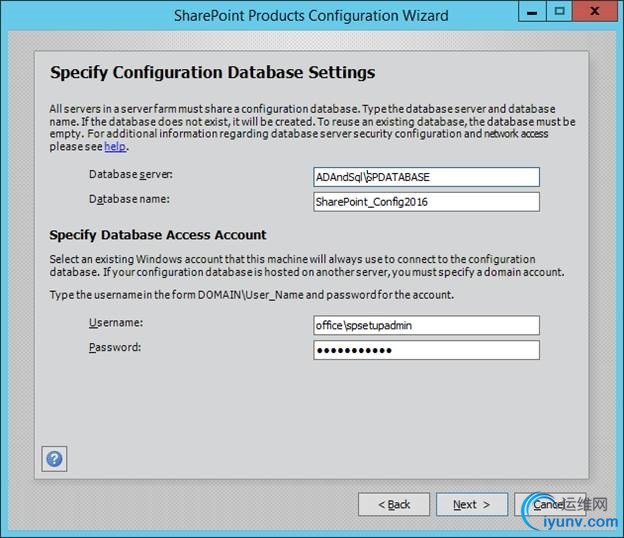624x538 pixels.
Task: Close the wizard with the red X
Action: (x=595, y=12)
